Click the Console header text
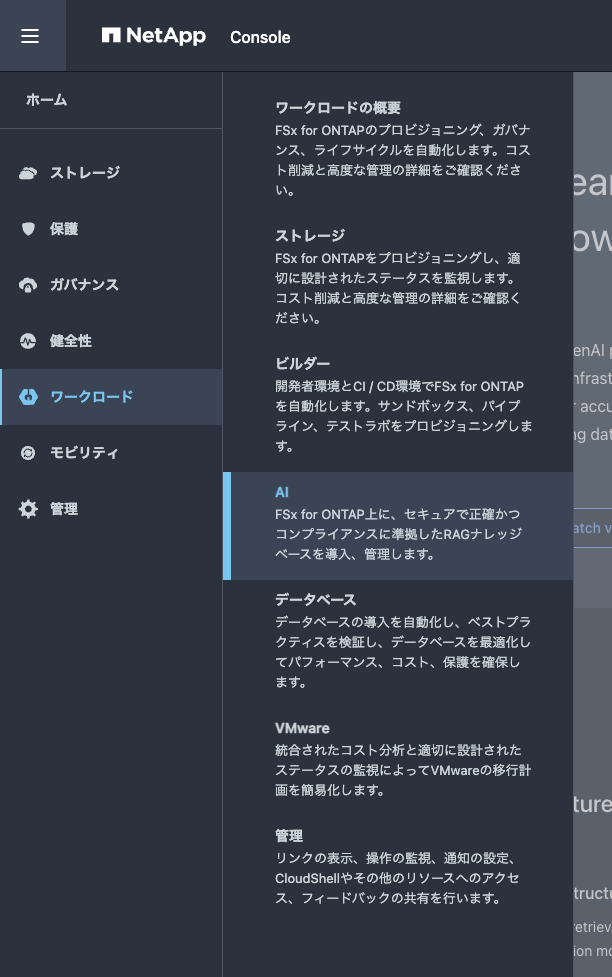This screenshot has width=612, height=977. pyautogui.click(x=260, y=37)
